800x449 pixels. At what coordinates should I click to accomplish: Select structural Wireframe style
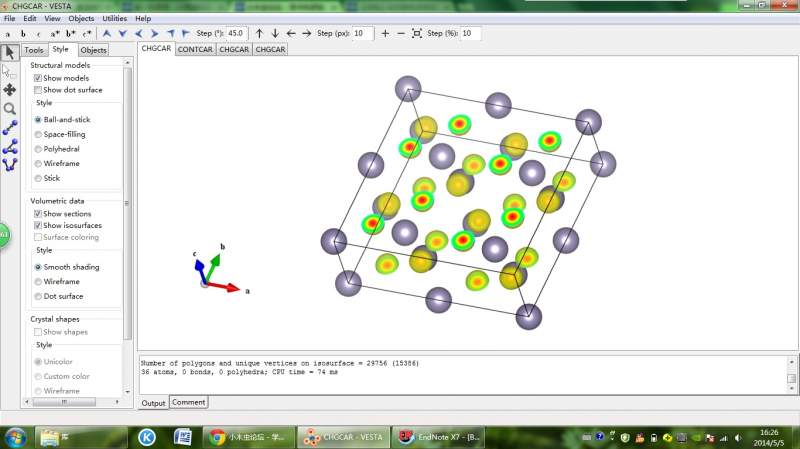coord(38,164)
